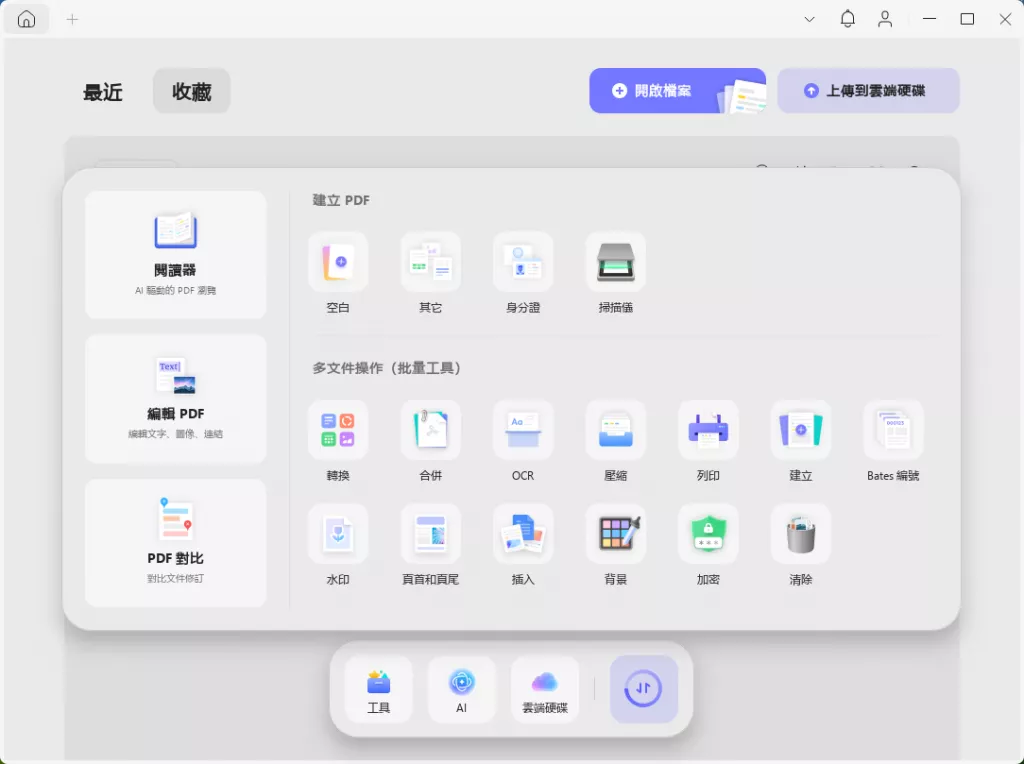Switch to the 收藏 tab
This screenshot has height=764, width=1024.
click(x=191, y=91)
